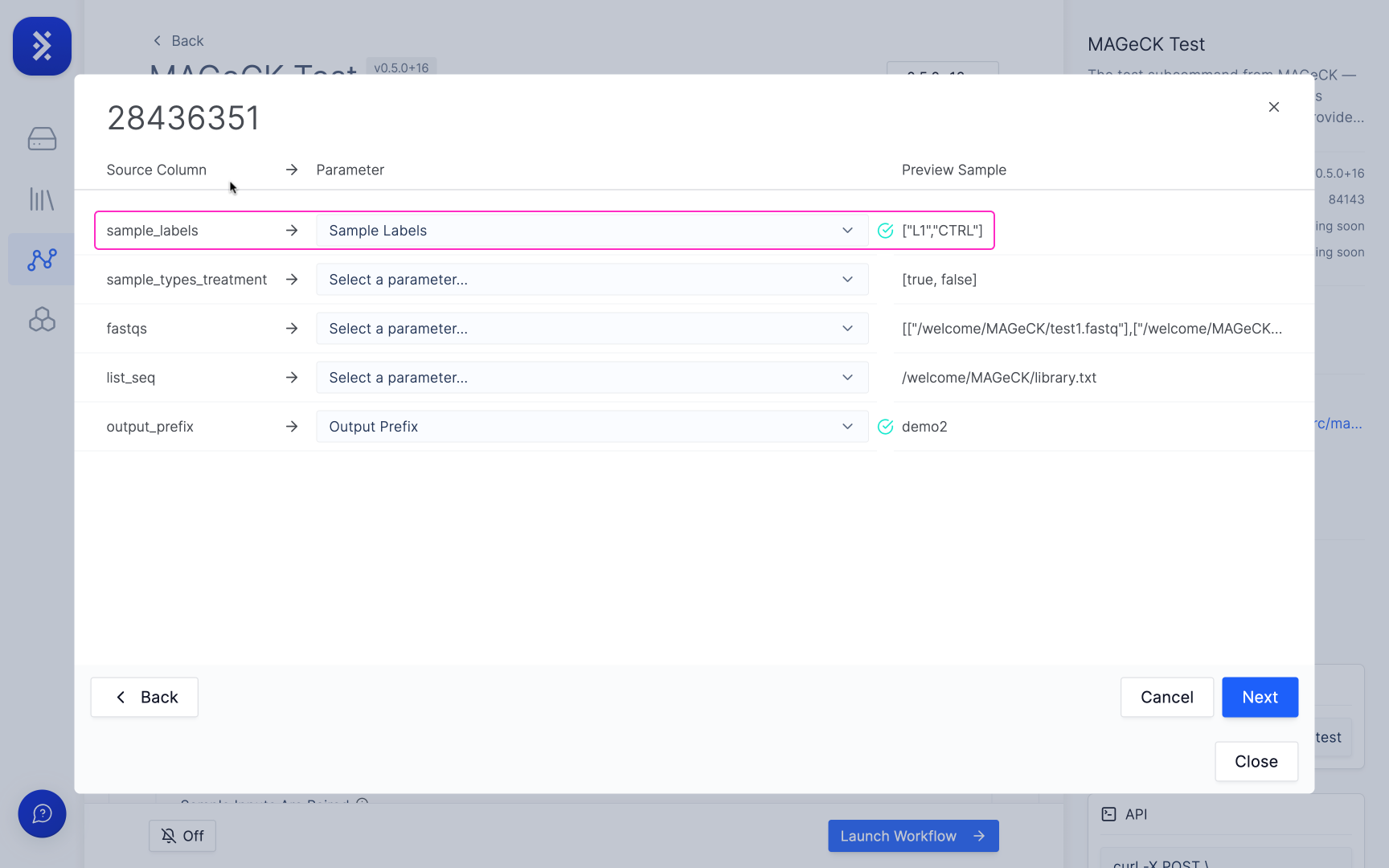Click the 28436351 dialog title
The image size is (1389, 868).
[x=183, y=118]
